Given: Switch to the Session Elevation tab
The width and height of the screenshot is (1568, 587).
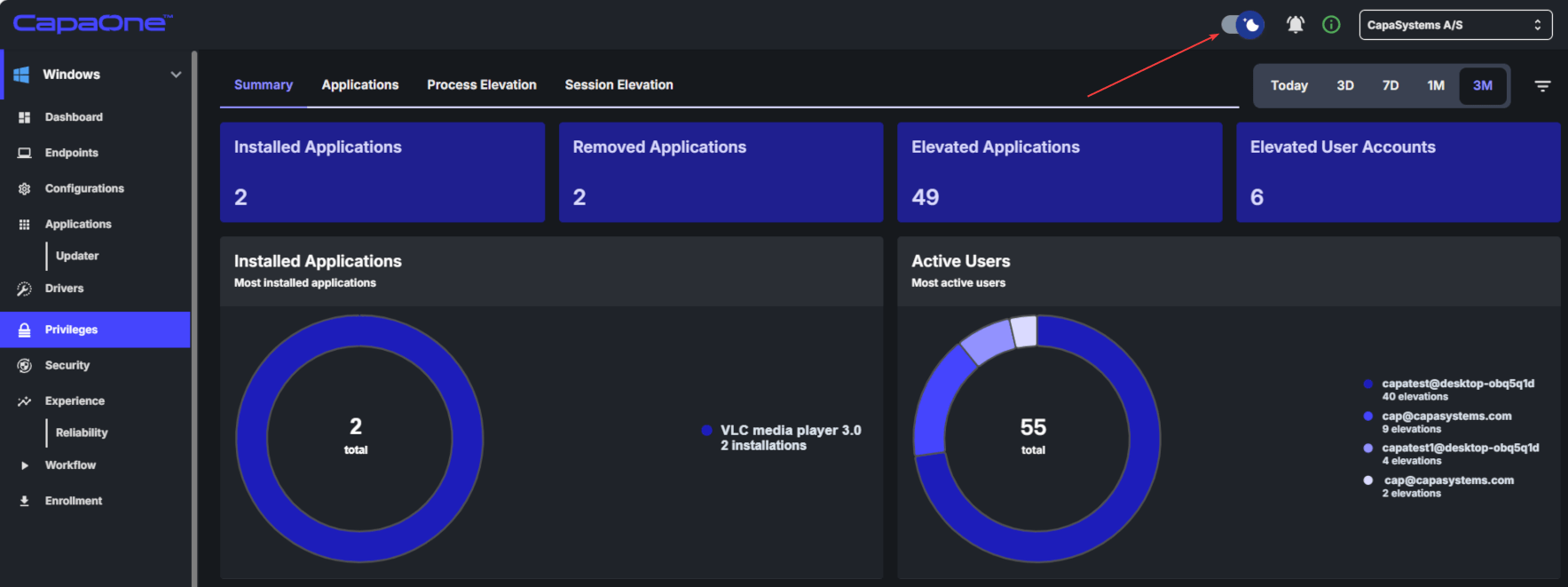Looking at the screenshot, I should pos(619,85).
